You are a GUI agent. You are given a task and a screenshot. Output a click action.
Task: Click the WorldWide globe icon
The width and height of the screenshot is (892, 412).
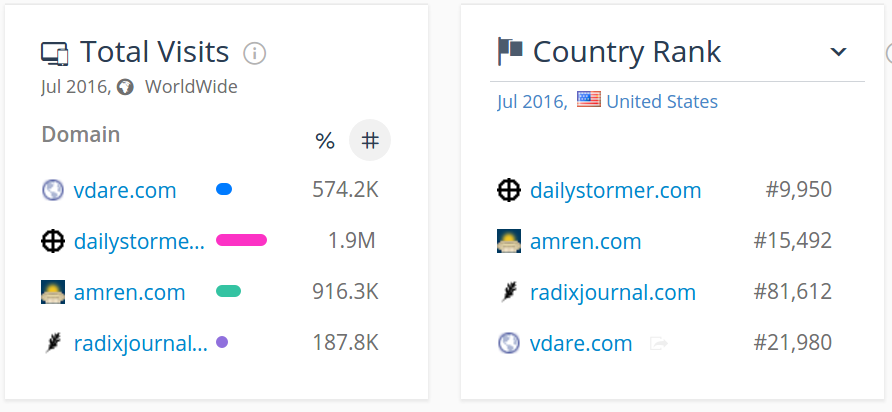pos(125,87)
